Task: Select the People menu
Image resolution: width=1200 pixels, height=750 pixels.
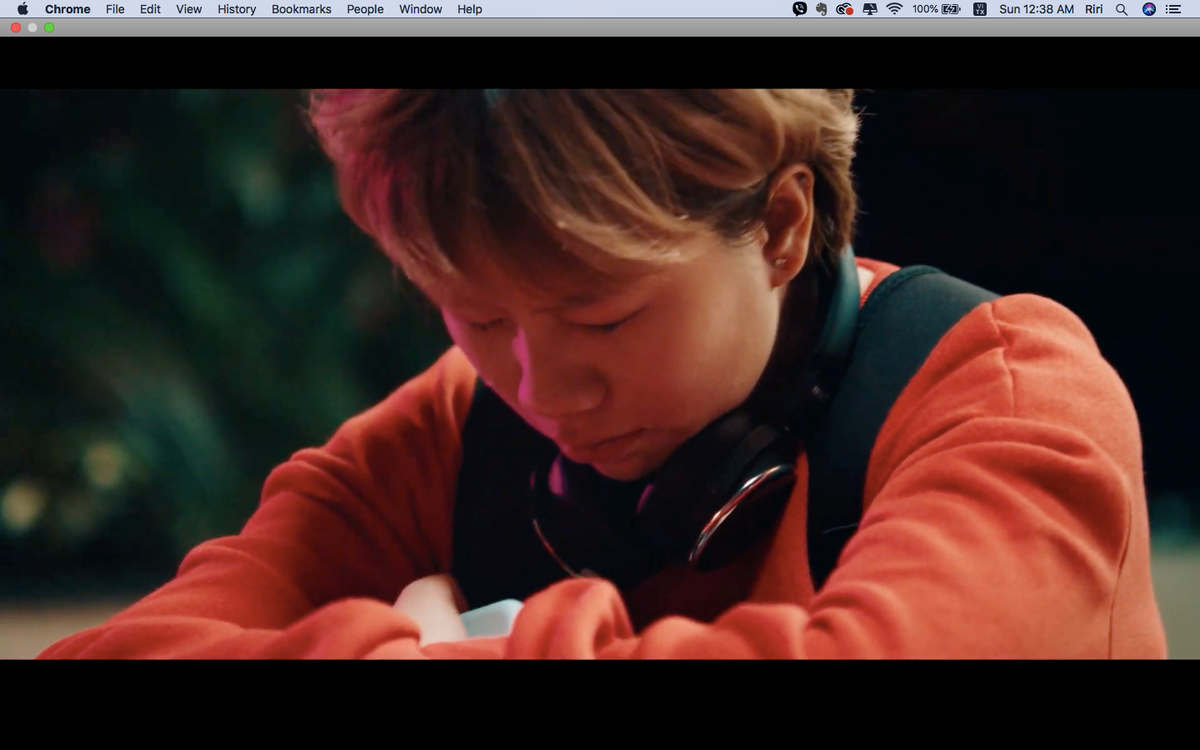Action: pyautogui.click(x=365, y=9)
